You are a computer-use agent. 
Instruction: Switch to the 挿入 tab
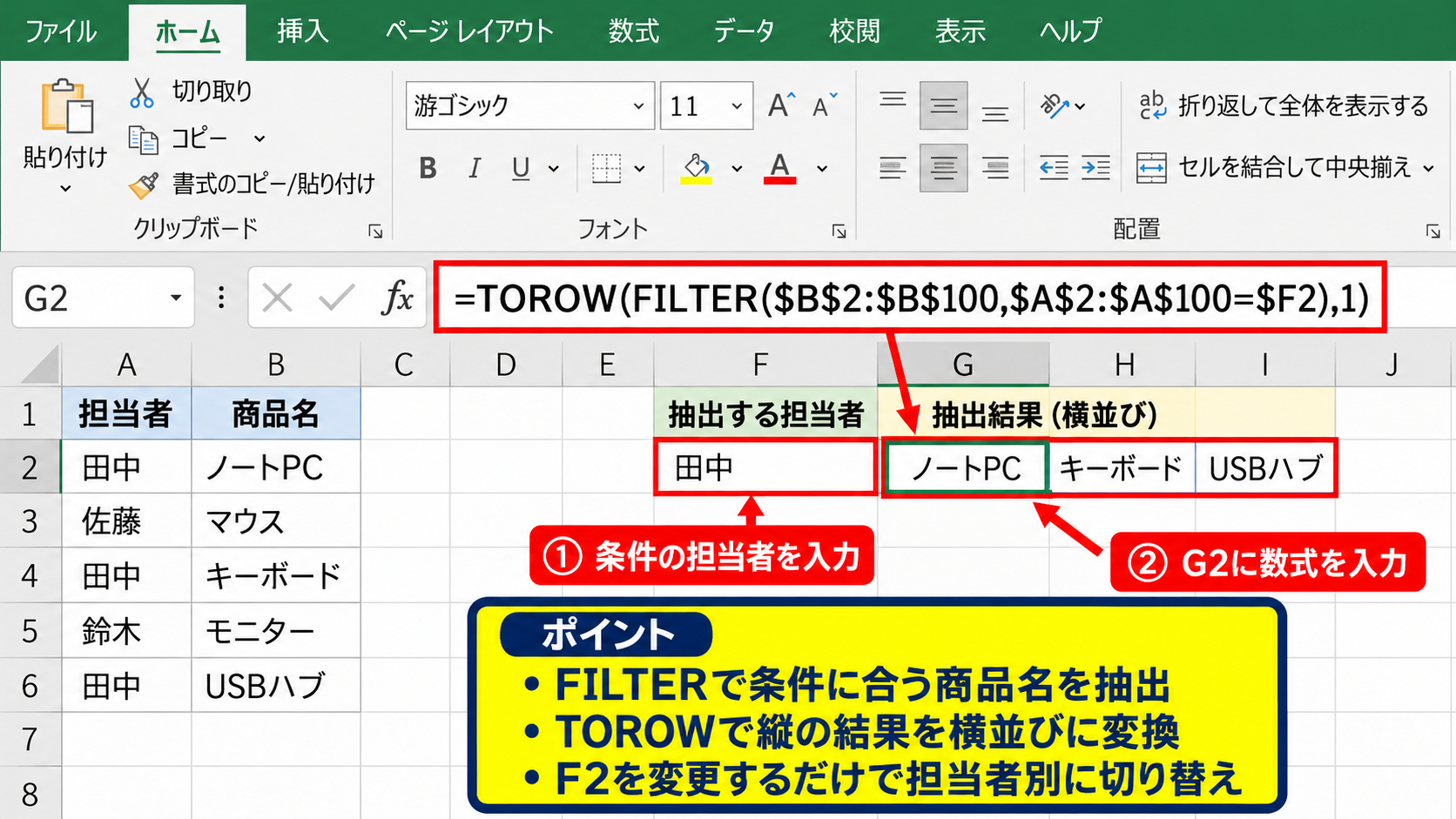(303, 31)
